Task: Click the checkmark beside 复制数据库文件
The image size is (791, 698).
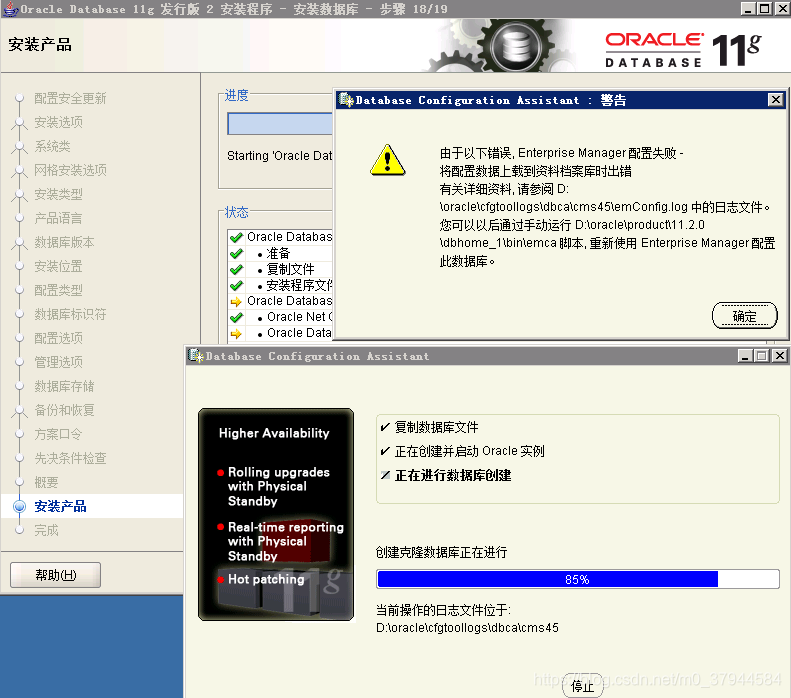Action: [385, 427]
